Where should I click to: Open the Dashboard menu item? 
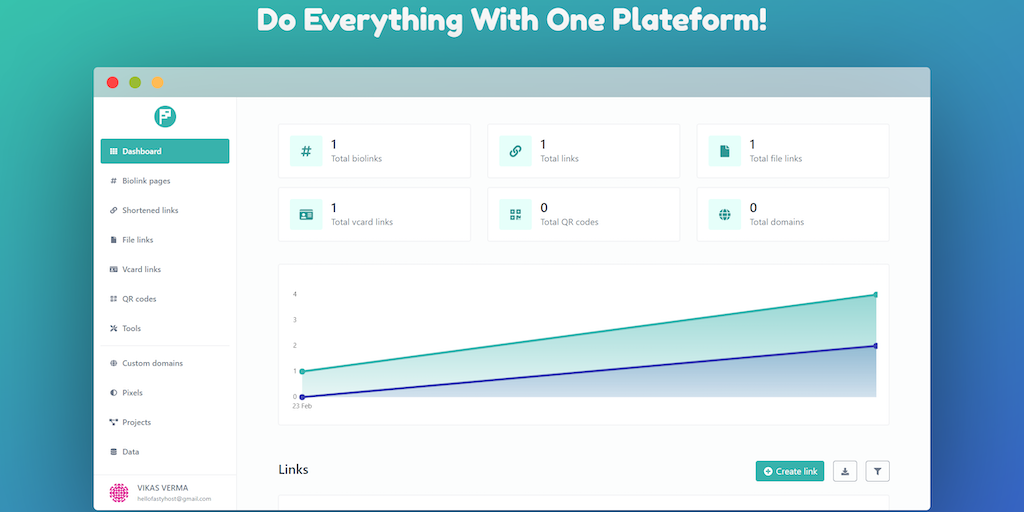[x=165, y=151]
